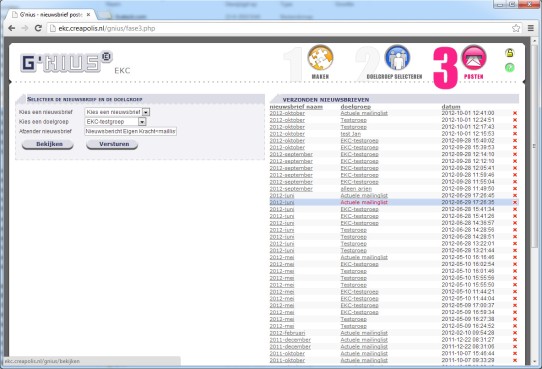Go back with browser back arrow
The height and width of the screenshot is (369, 542).
(x=11, y=28)
